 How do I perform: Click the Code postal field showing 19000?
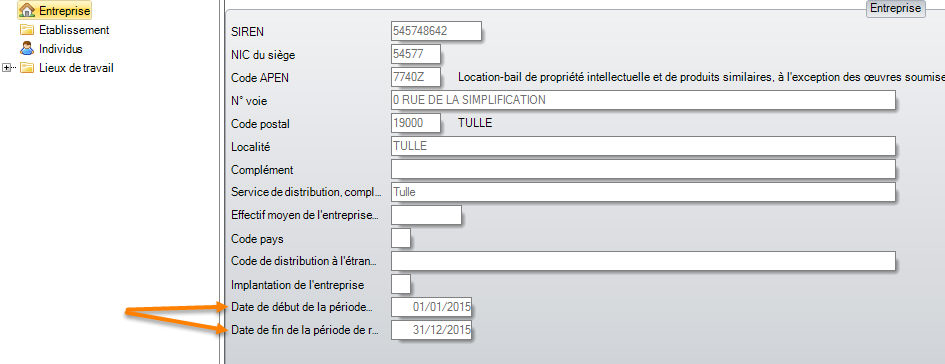point(416,123)
